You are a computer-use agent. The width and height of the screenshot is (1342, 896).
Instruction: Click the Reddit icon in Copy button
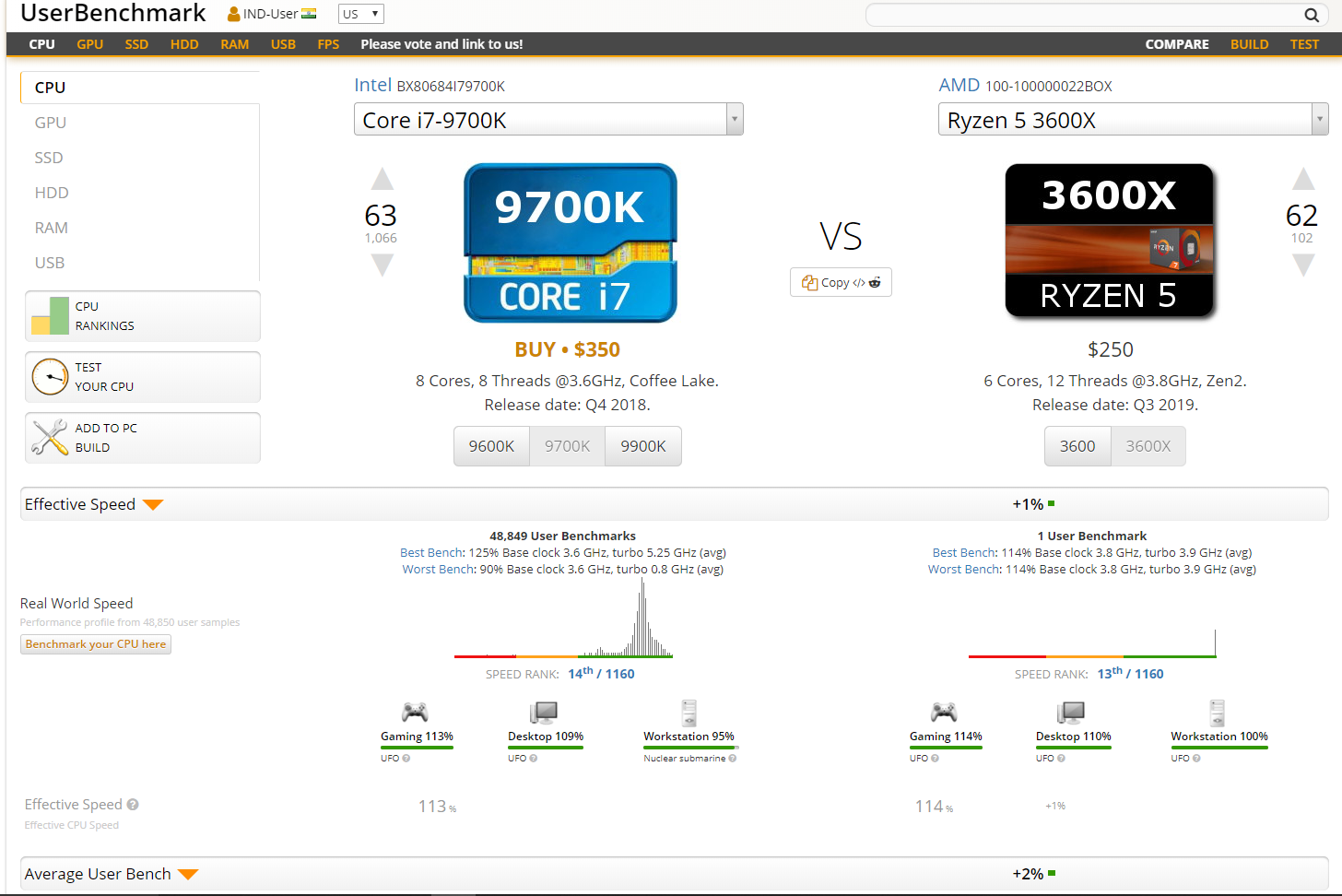(875, 282)
